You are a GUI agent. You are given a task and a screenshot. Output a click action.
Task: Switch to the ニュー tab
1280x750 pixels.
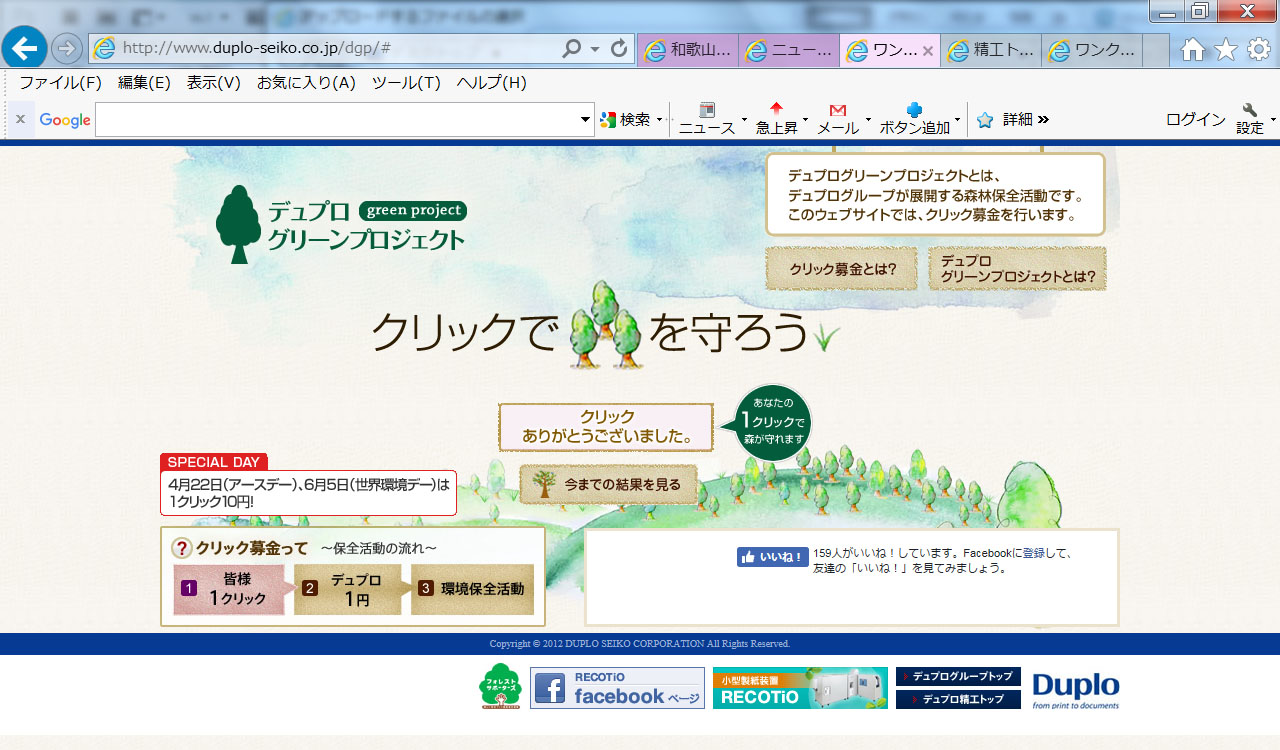(789, 50)
